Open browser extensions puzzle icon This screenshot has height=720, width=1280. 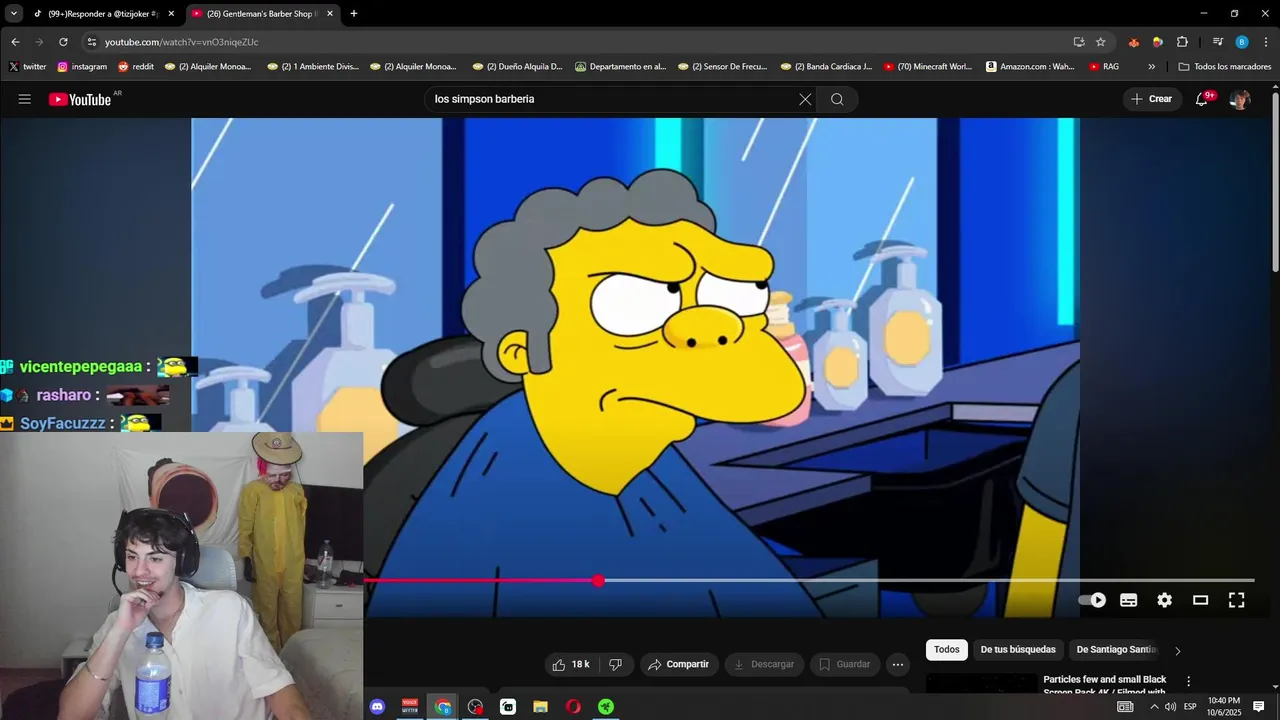pos(1182,42)
